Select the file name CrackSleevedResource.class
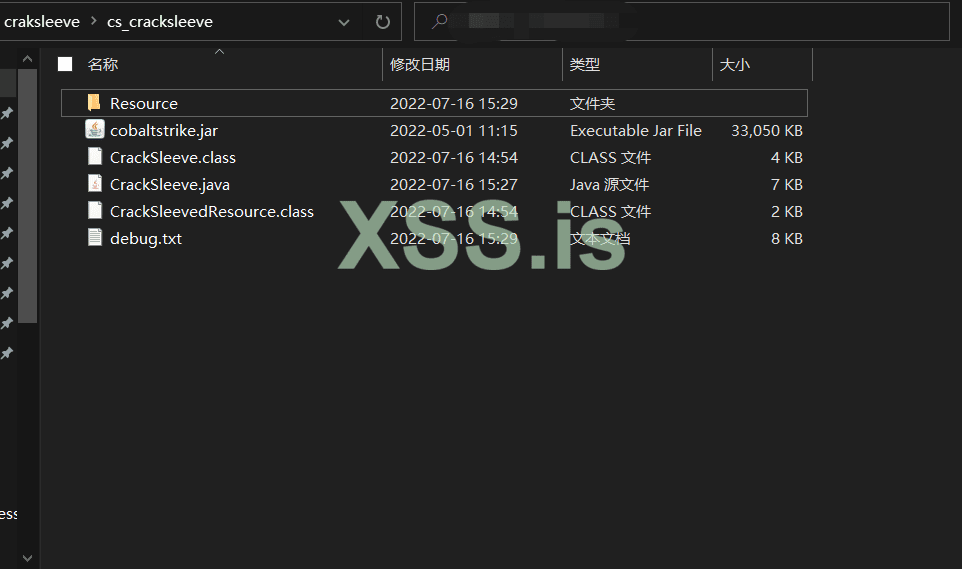This screenshot has height=569, width=962. pos(212,211)
